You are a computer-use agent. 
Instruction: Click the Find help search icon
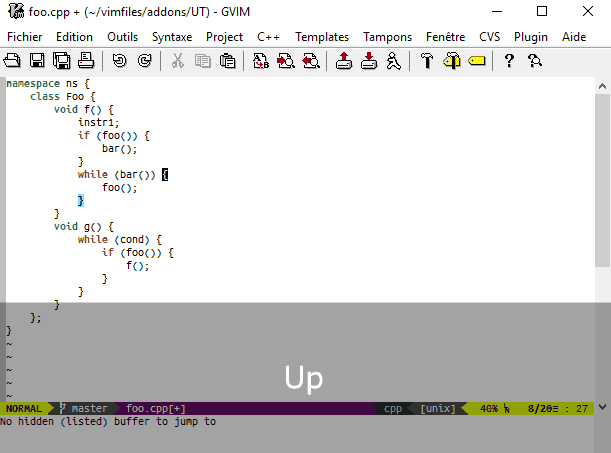point(535,61)
